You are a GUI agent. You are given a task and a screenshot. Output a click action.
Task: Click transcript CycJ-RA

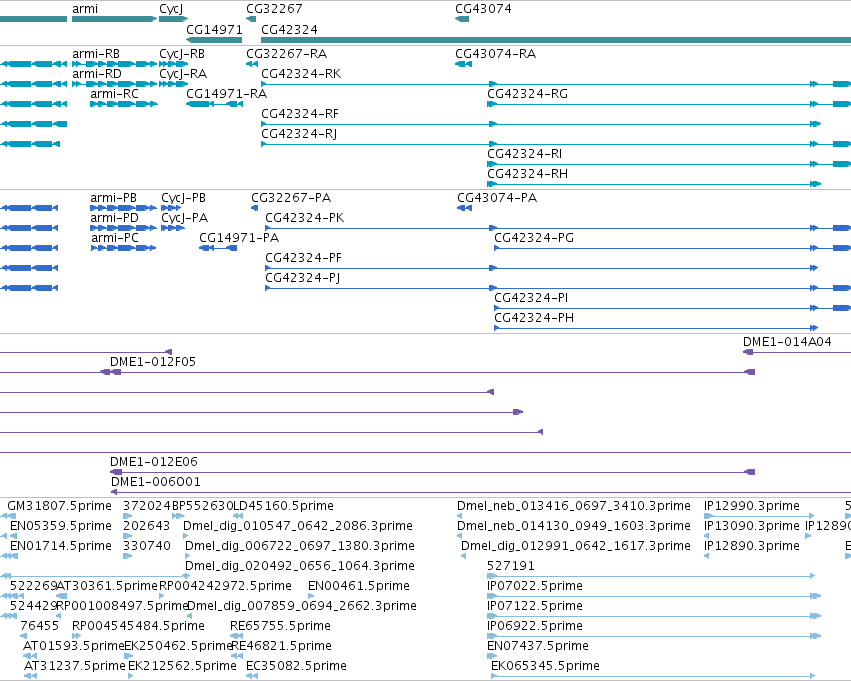click(183, 74)
